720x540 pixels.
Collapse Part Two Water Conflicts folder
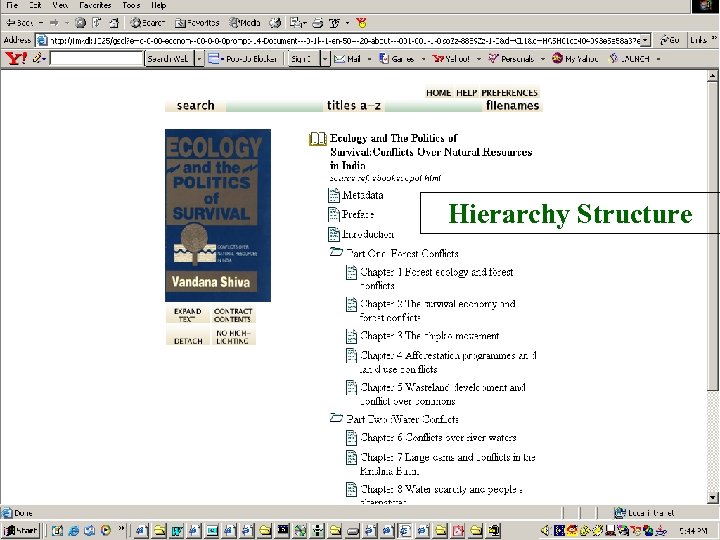click(x=337, y=418)
